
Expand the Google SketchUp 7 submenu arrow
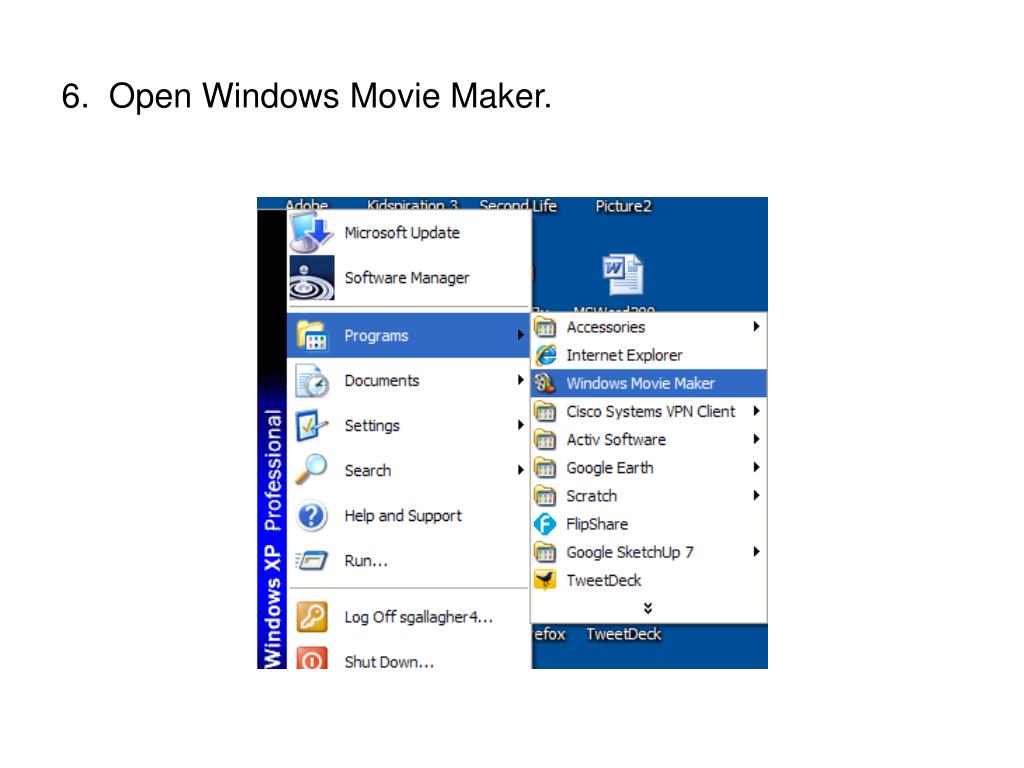pos(756,551)
